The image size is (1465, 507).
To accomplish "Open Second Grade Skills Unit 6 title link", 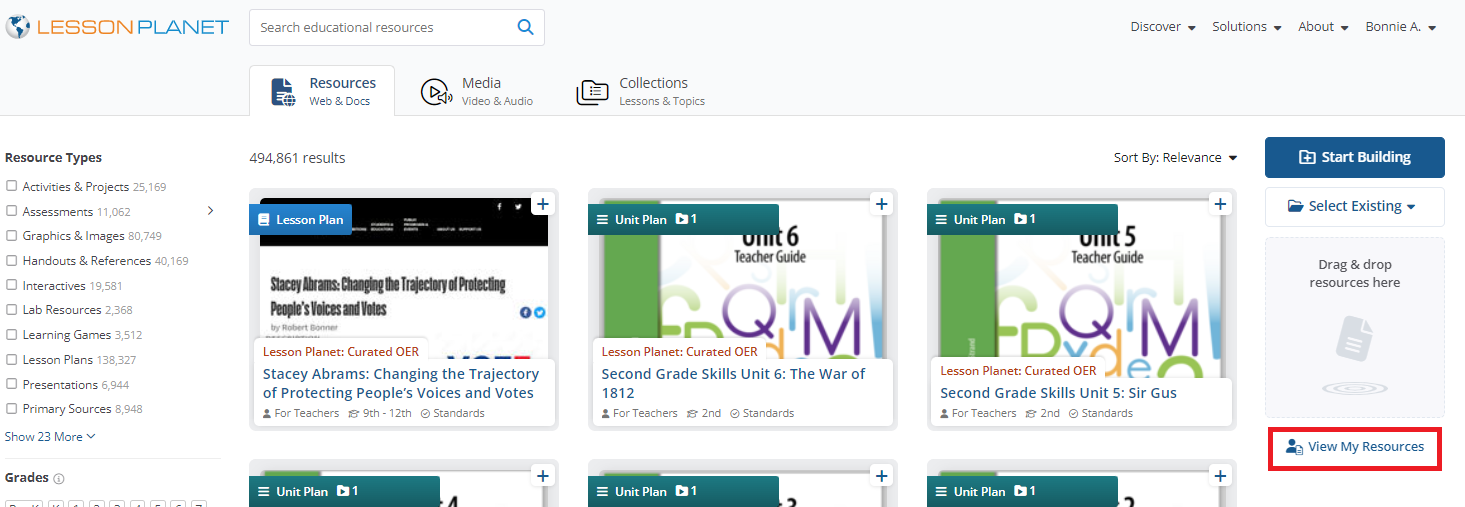I will coord(733,383).
